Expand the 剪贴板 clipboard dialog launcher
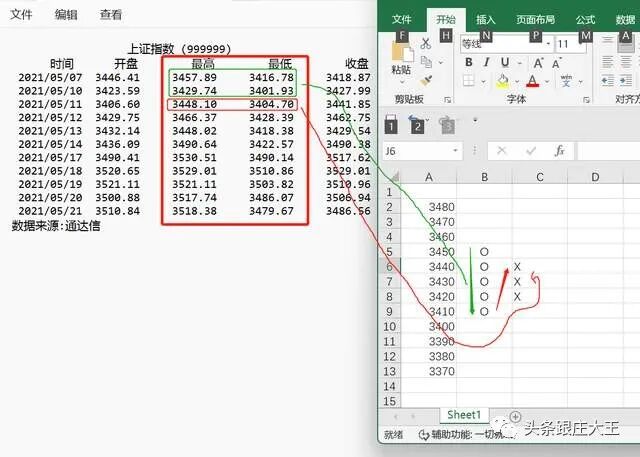Image resolution: width=640 pixels, height=457 pixels. (447, 100)
